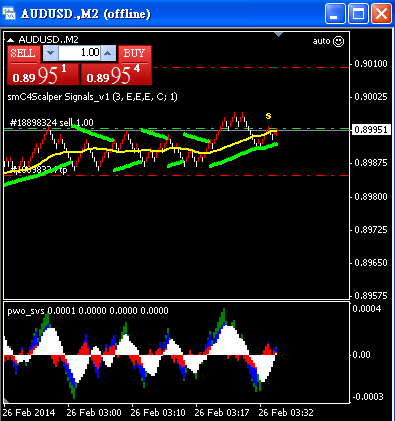Select the 1.00 volume input field
This screenshot has width=395, height=421.
[79, 53]
